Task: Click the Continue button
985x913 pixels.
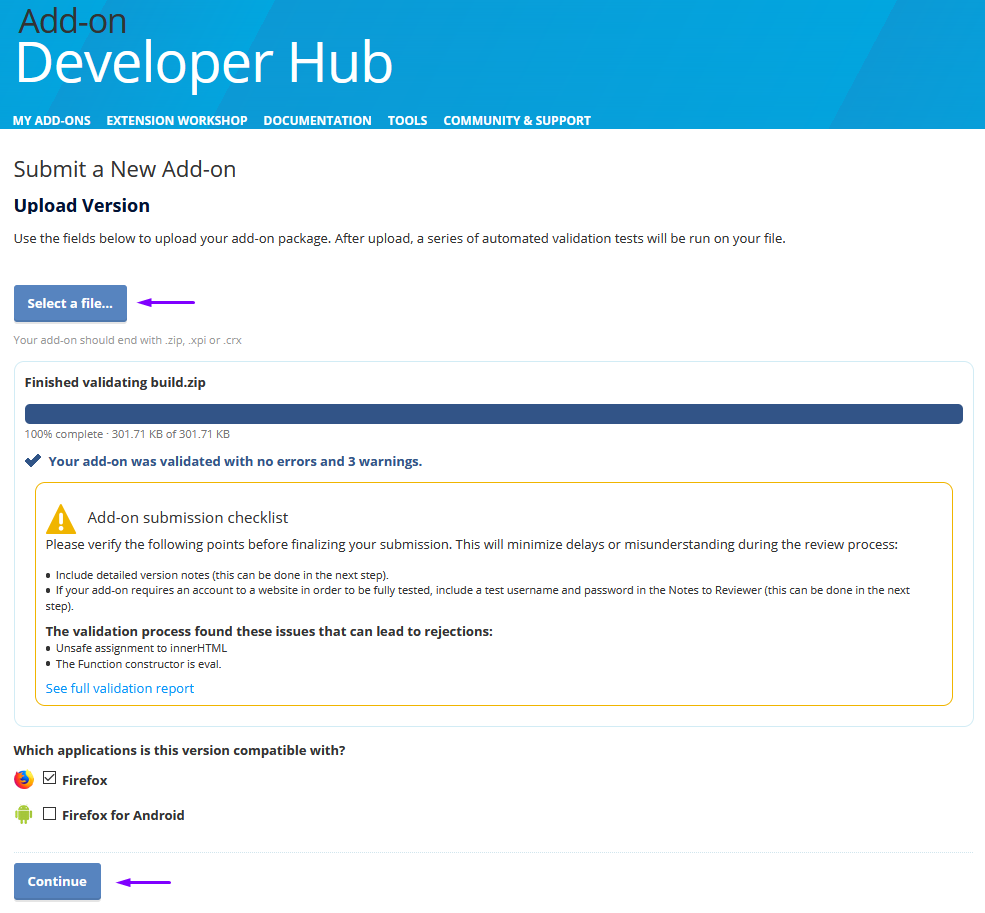Action: tap(57, 882)
